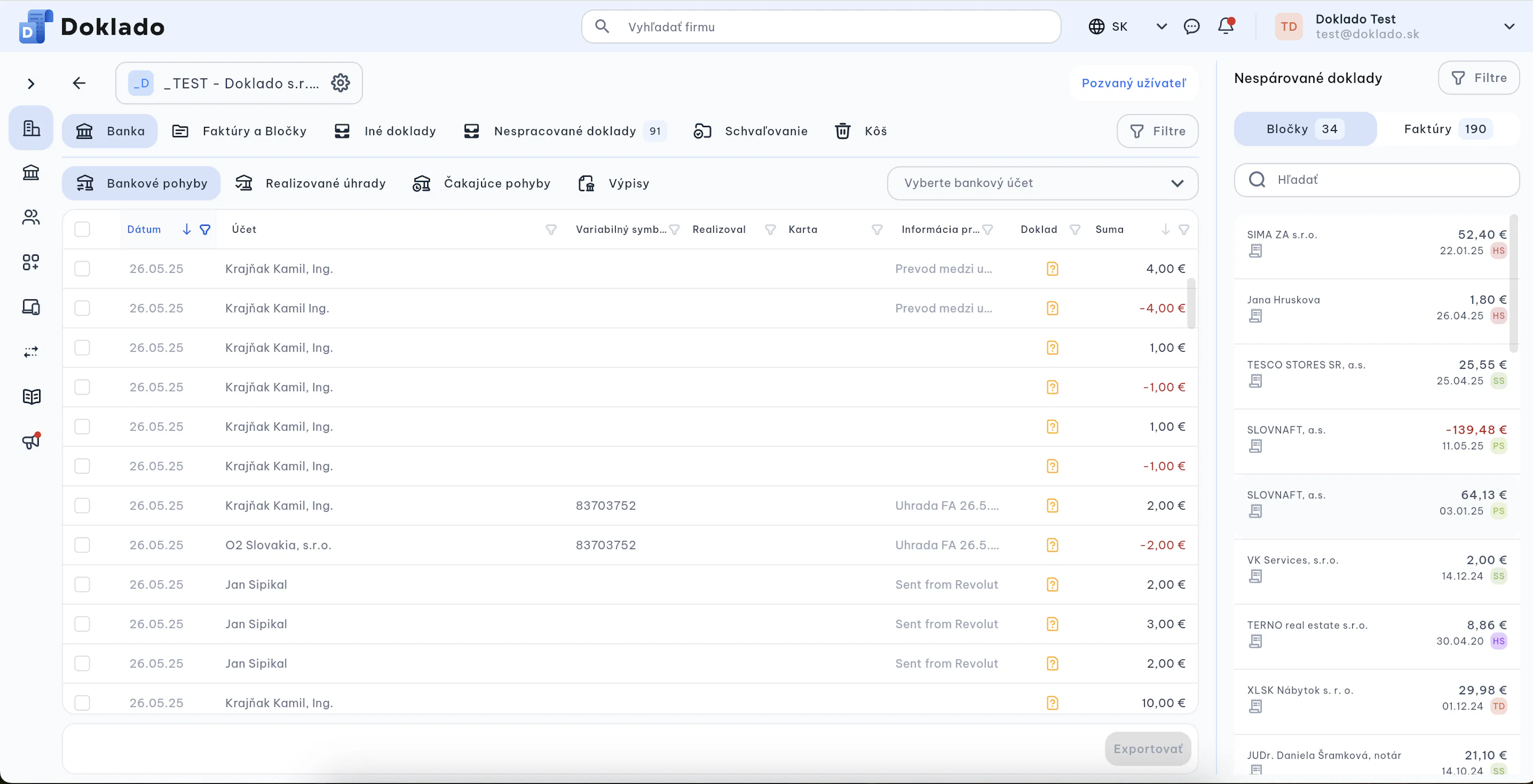Open document icon for 10,00 € row
The width and height of the screenshot is (1533, 784).
(x=1052, y=703)
